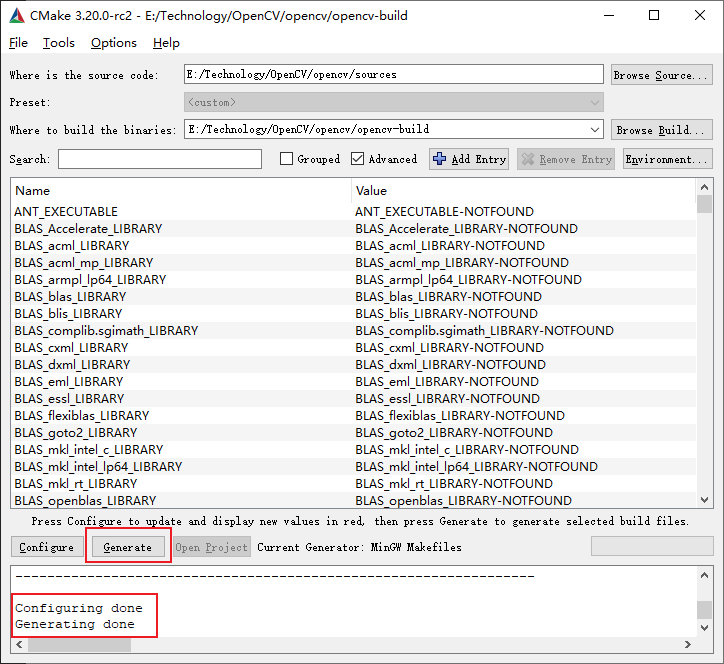Screen dimensions: 724x664
Task: Click the Browse Source button
Action: [x=661, y=75]
